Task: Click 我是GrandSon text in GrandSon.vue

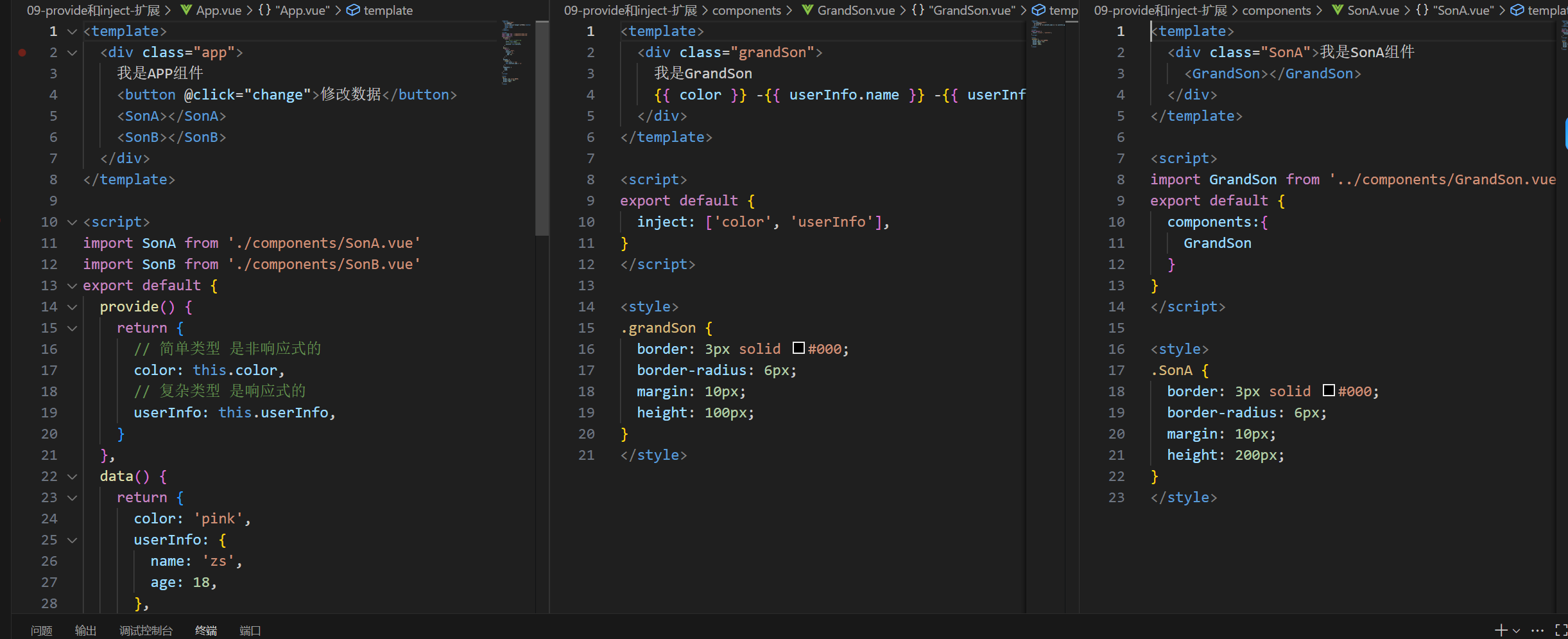Action: (x=703, y=74)
